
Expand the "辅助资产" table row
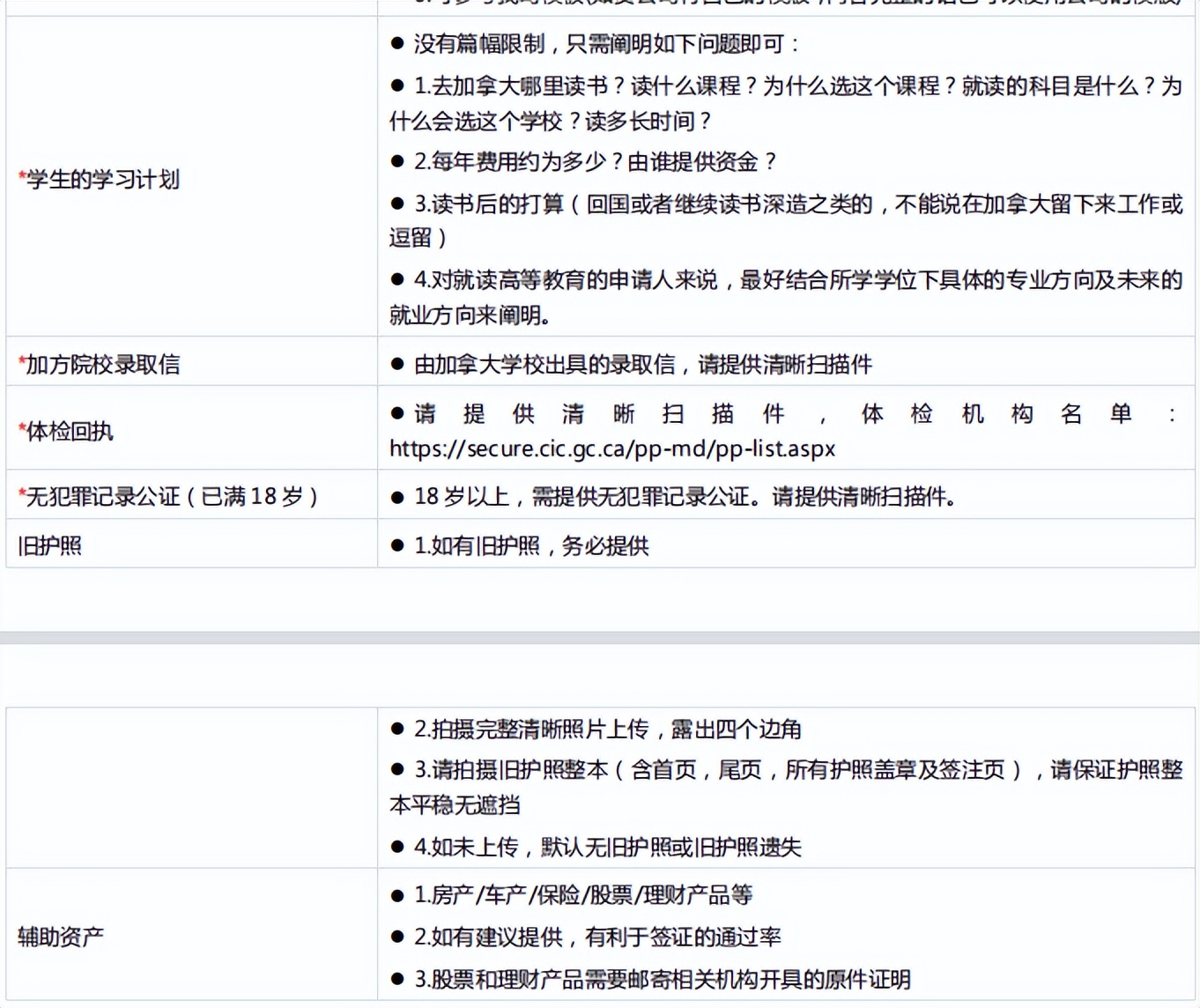click(63, 937)
